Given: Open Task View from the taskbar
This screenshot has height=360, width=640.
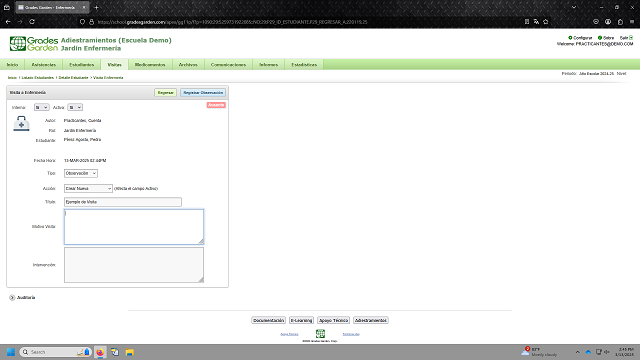Looking at the screenshot, I should 115,352.
